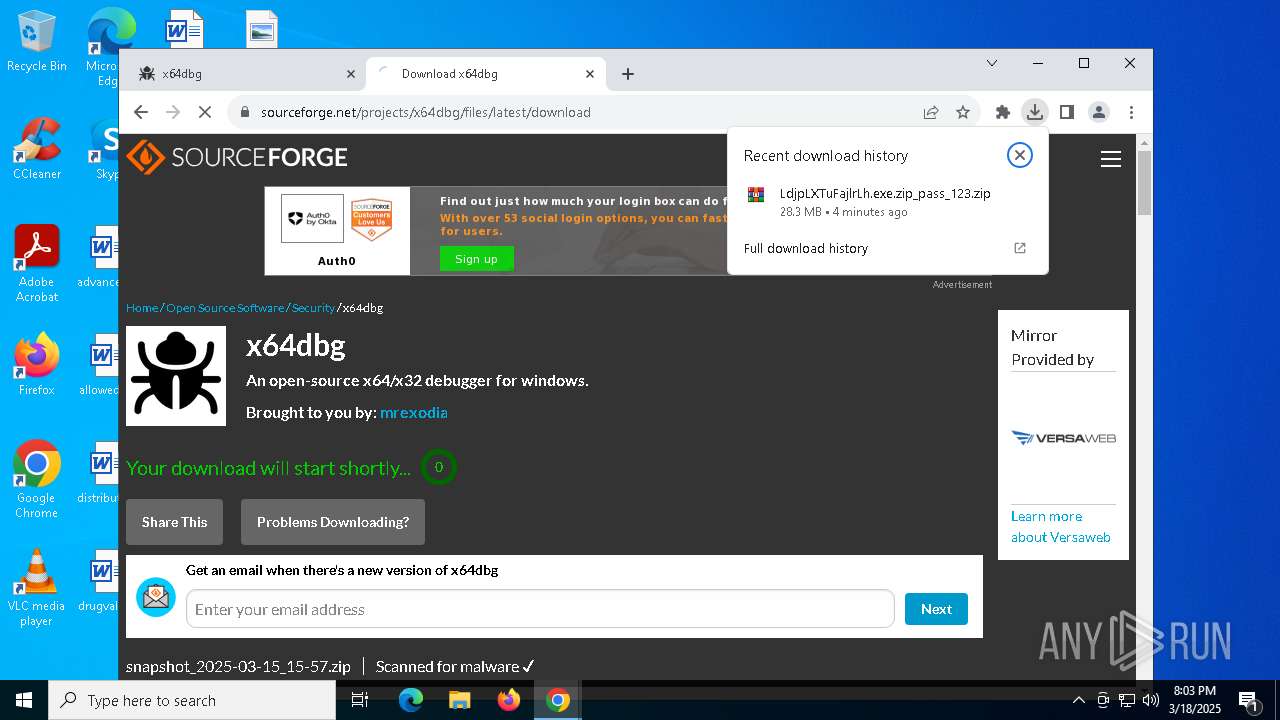Stop loading the page
The image size is (1280, 720).
click(204, 112)
